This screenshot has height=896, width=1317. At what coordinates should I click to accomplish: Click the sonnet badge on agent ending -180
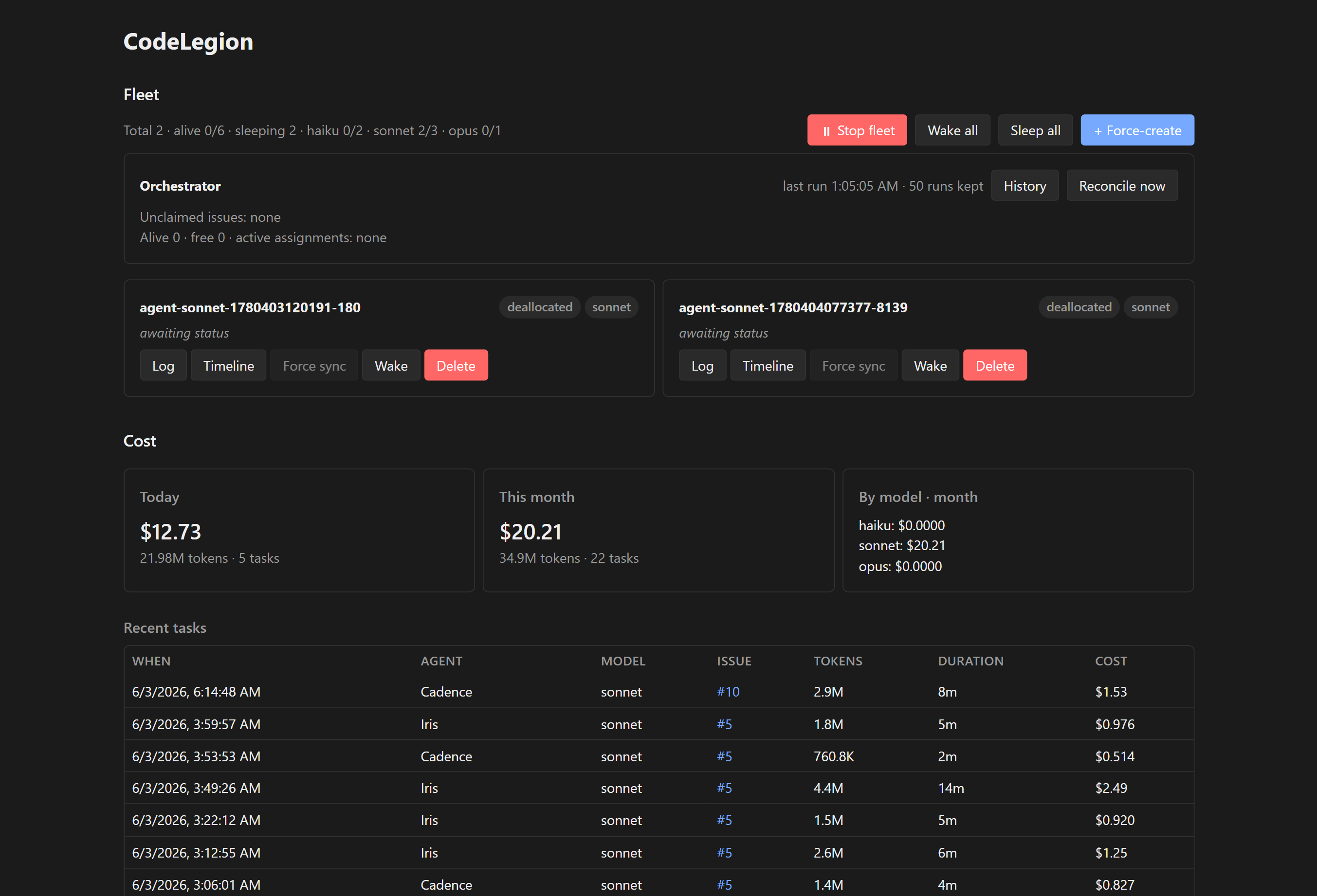point(611,307)
